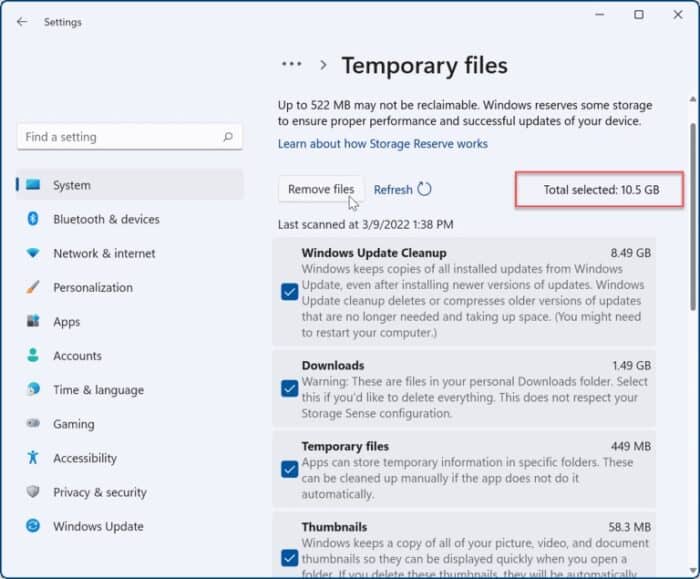Click the back arrow in the title bar
The image size is (700, 579).
[22, 21]
